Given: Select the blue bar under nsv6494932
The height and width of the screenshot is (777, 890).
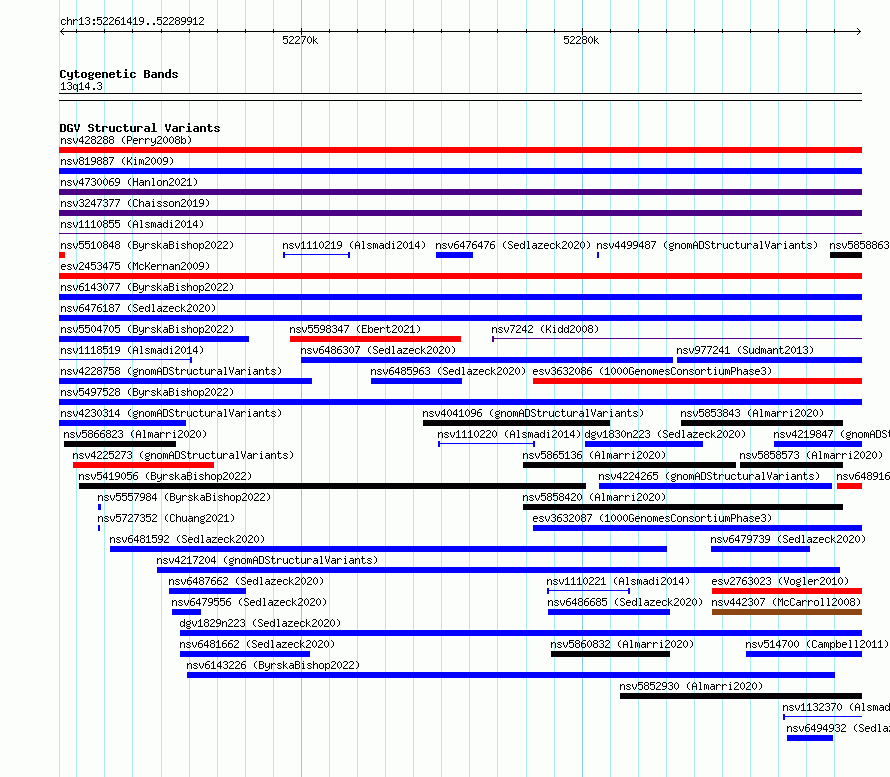Looking at the screenshot, I should 810,738.
